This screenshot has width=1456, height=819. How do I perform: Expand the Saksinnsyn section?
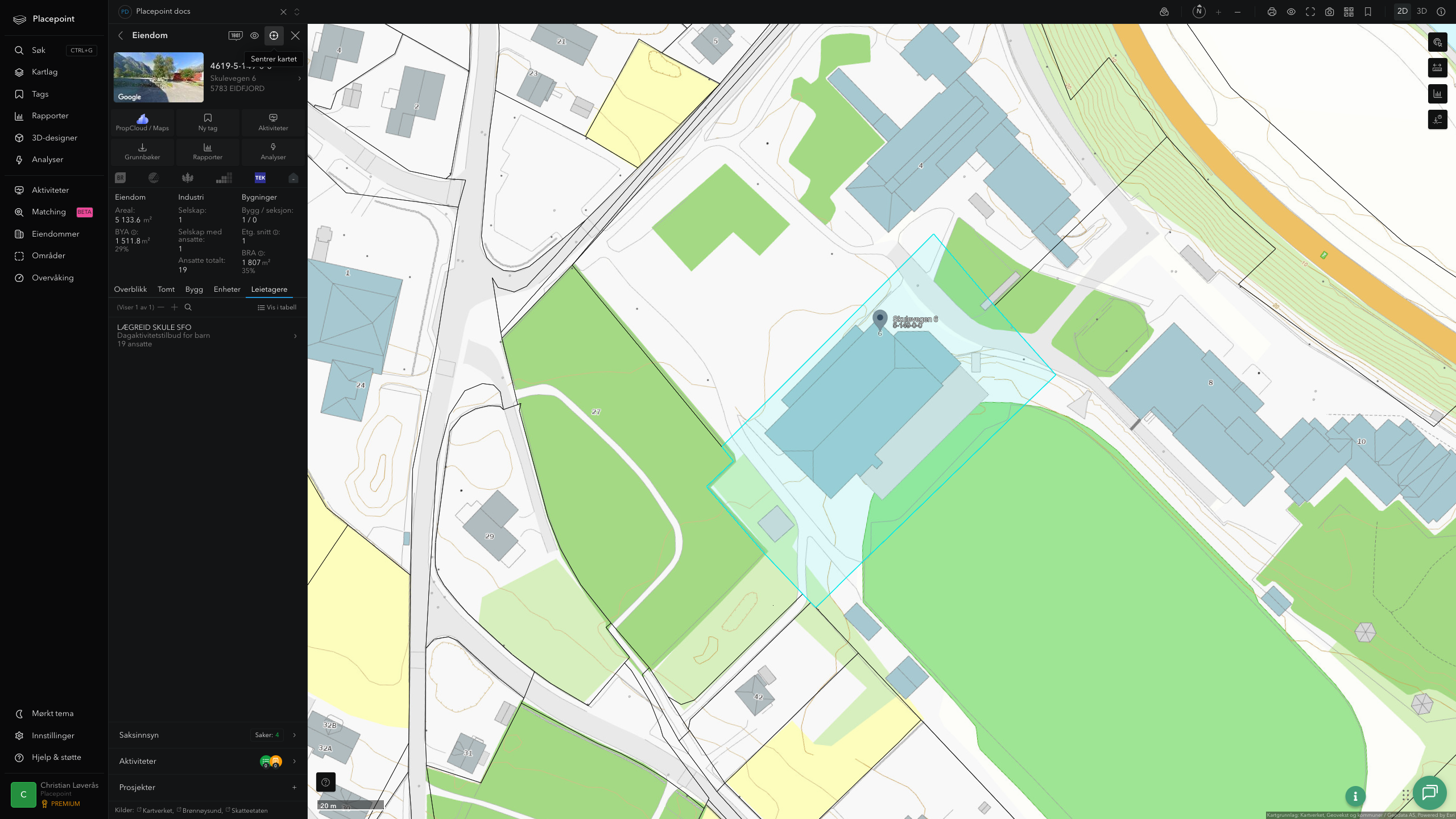[x=208, y=735]
